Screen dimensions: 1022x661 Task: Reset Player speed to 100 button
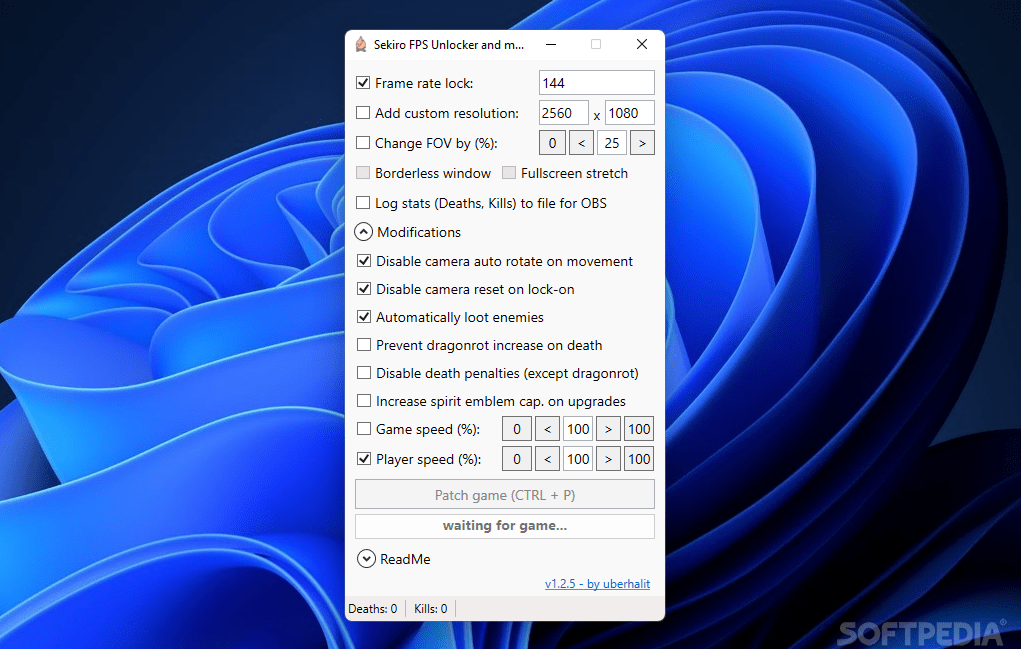coord(639,459)
